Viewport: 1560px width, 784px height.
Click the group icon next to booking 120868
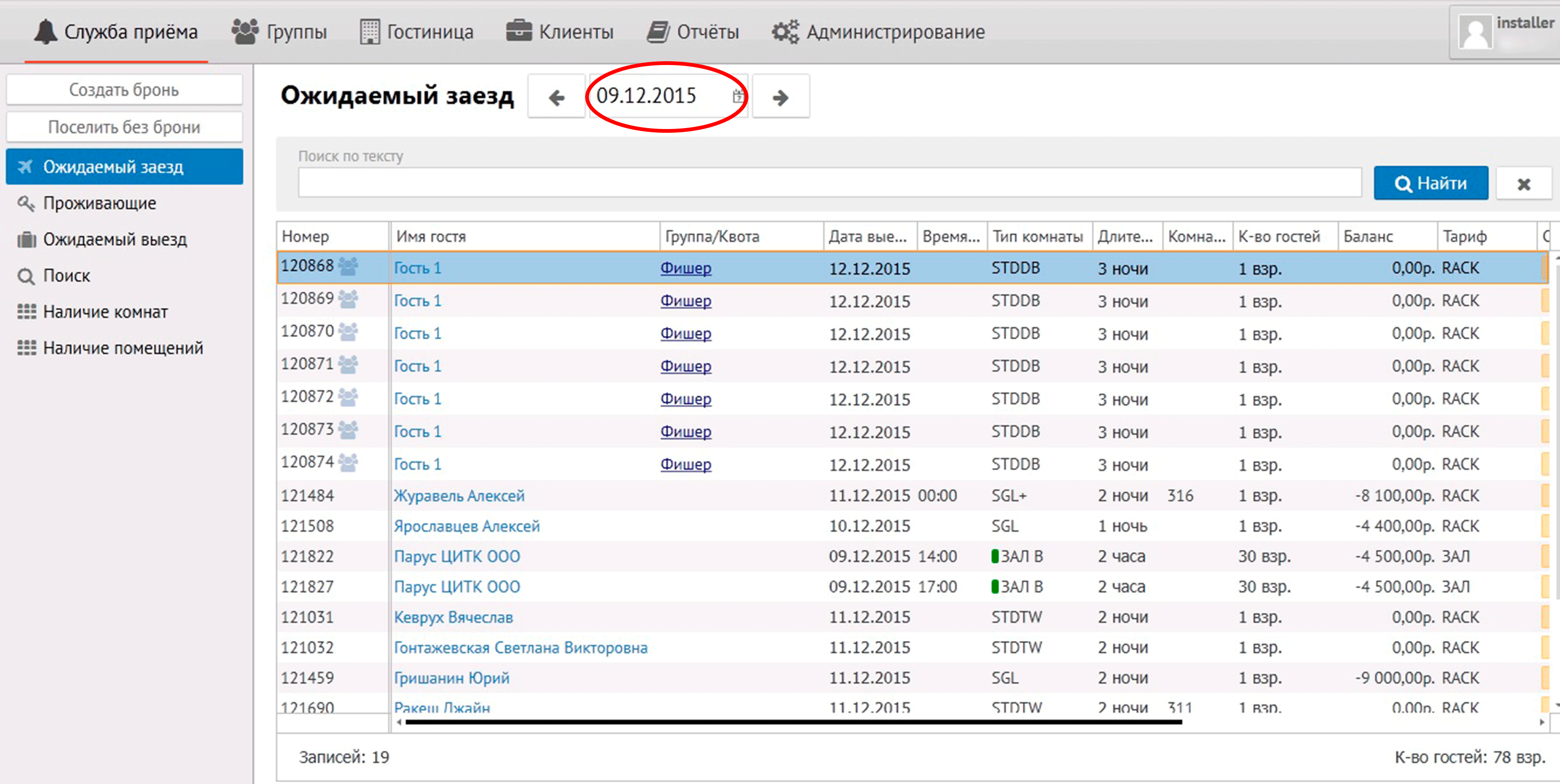[348, 266]
